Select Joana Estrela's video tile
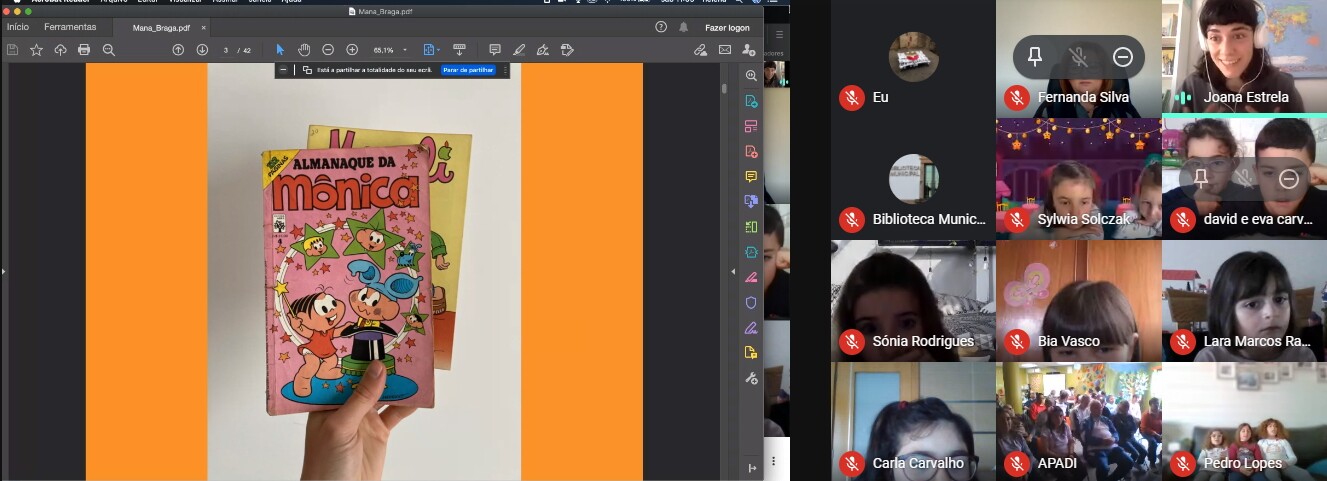The height and width of the screenshot is (481, 1327). point(1244,58)
